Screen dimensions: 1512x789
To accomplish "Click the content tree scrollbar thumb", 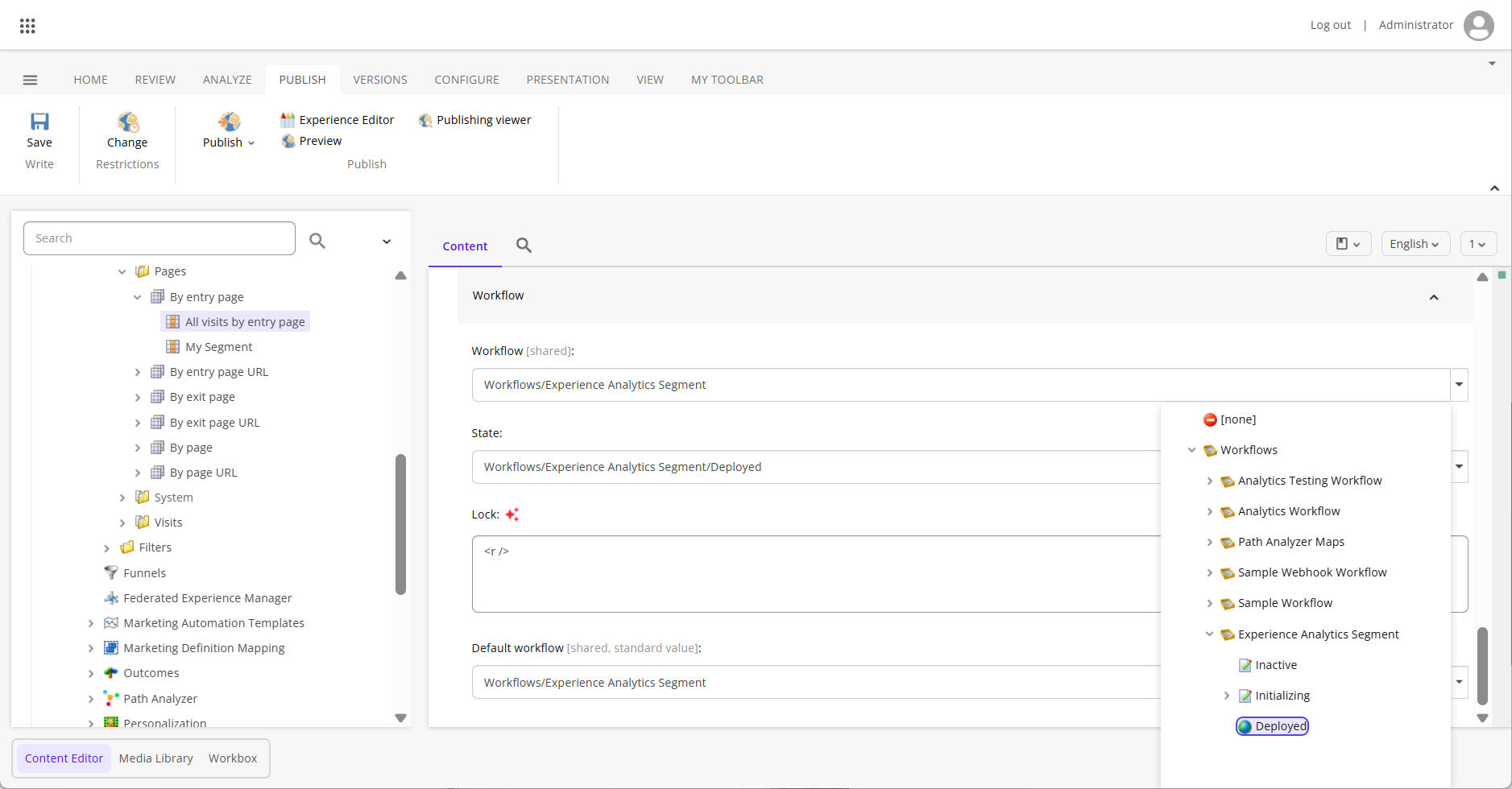I will (400, 524).
